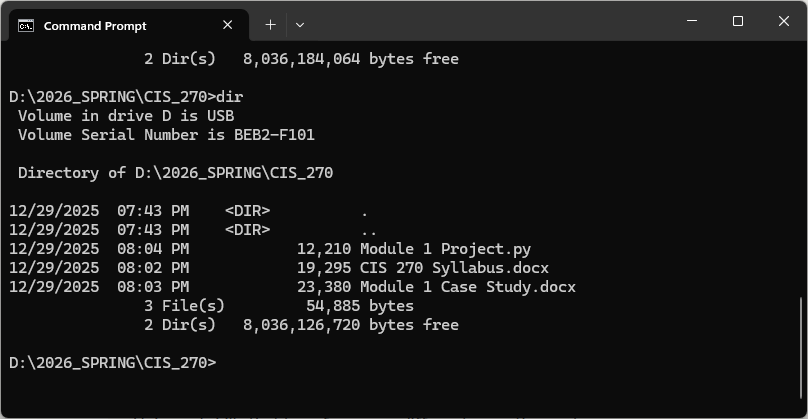The image size is (808, 419).
Task: Maximize the terminal window
Action: 738,21
